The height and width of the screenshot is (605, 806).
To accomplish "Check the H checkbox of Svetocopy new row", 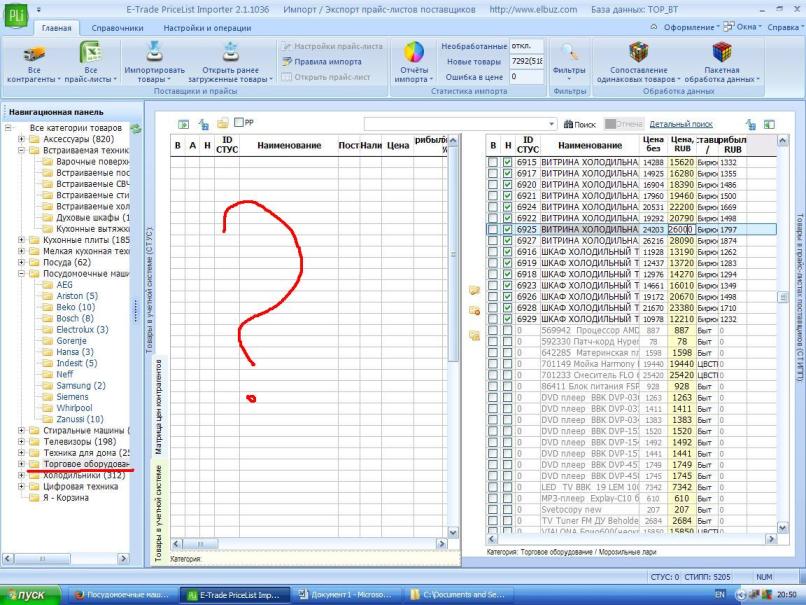I will point(508,510).
